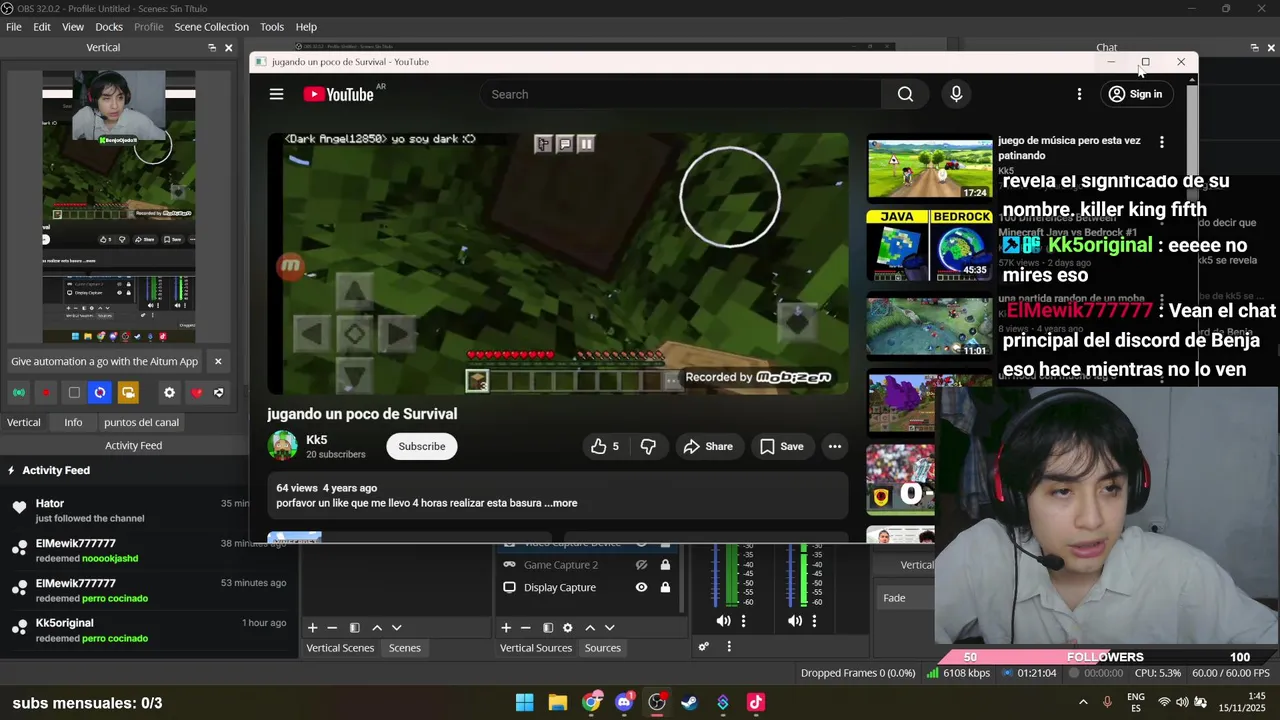
Task: Click the YouTube search magnifier button
Action: coord(905,94)
